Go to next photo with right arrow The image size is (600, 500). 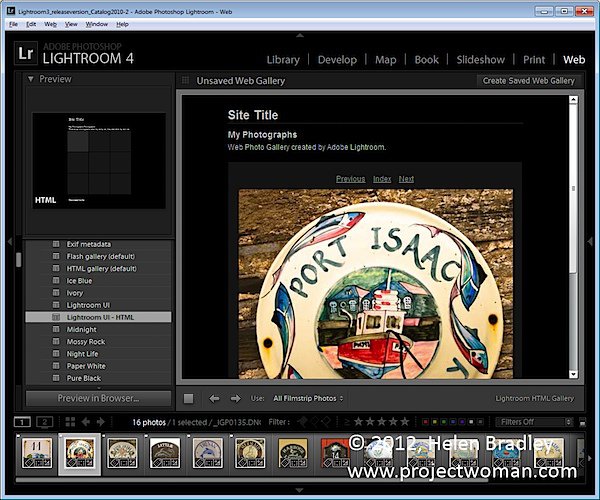pyautogui.click(x=235, y=399)
